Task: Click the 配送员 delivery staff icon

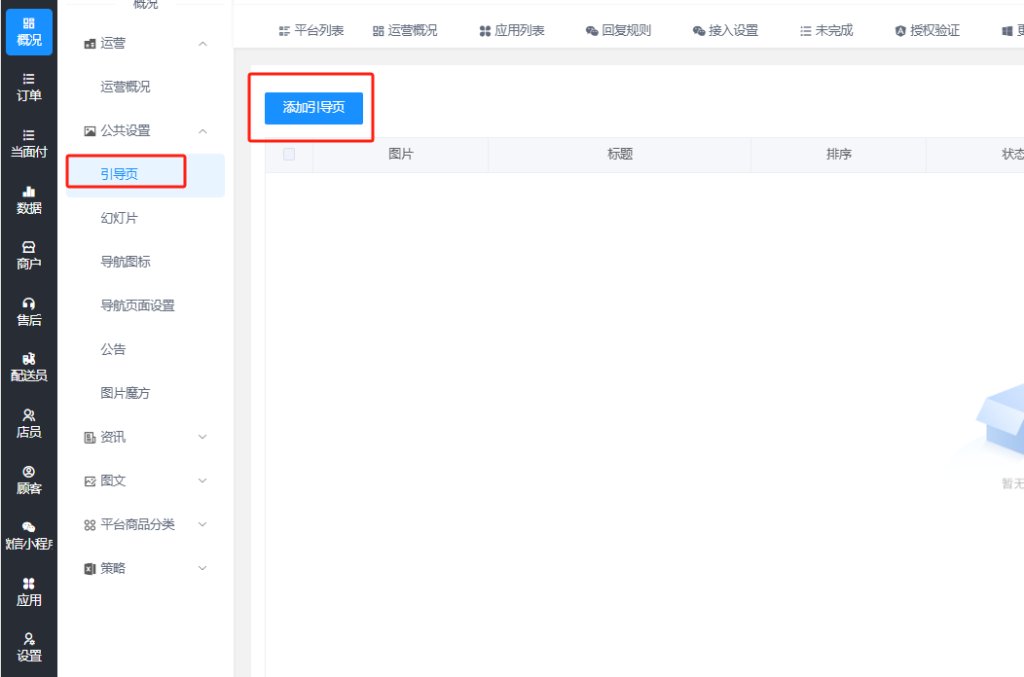Action: tap(29, 368)
